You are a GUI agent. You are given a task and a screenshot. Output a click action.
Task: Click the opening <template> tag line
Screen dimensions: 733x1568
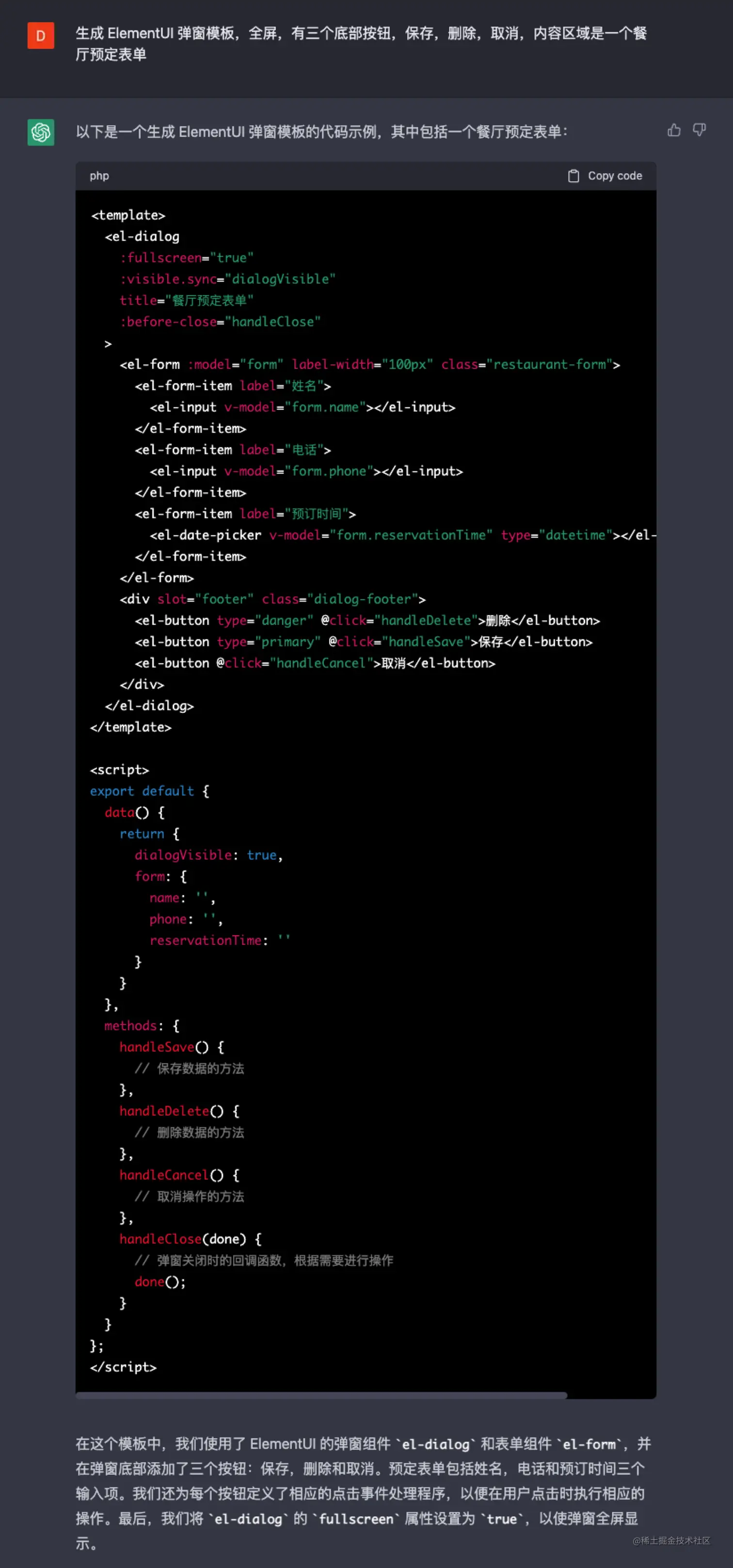pos(128,215)
